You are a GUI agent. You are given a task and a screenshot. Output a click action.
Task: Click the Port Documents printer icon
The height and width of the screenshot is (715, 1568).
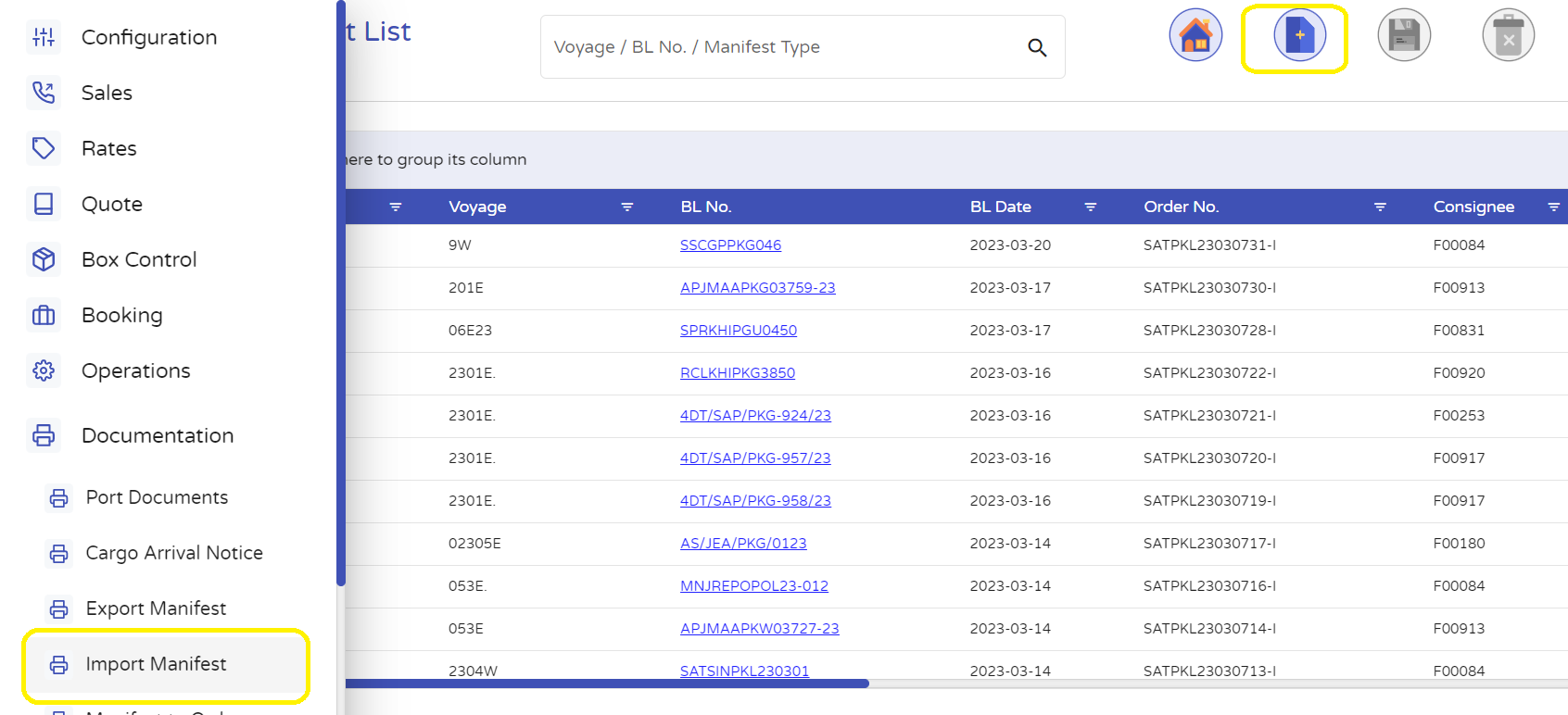[59, 498]
